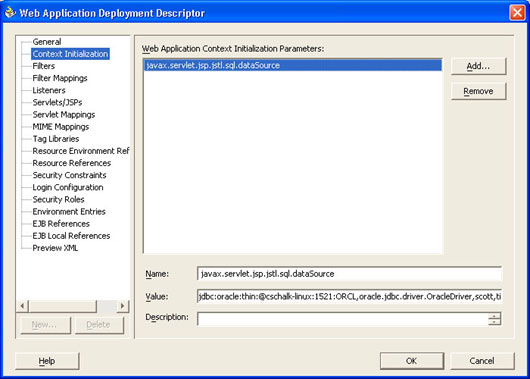Open Preview XML category
Viewport: 530px width, 379px height.
pos(55,248)
